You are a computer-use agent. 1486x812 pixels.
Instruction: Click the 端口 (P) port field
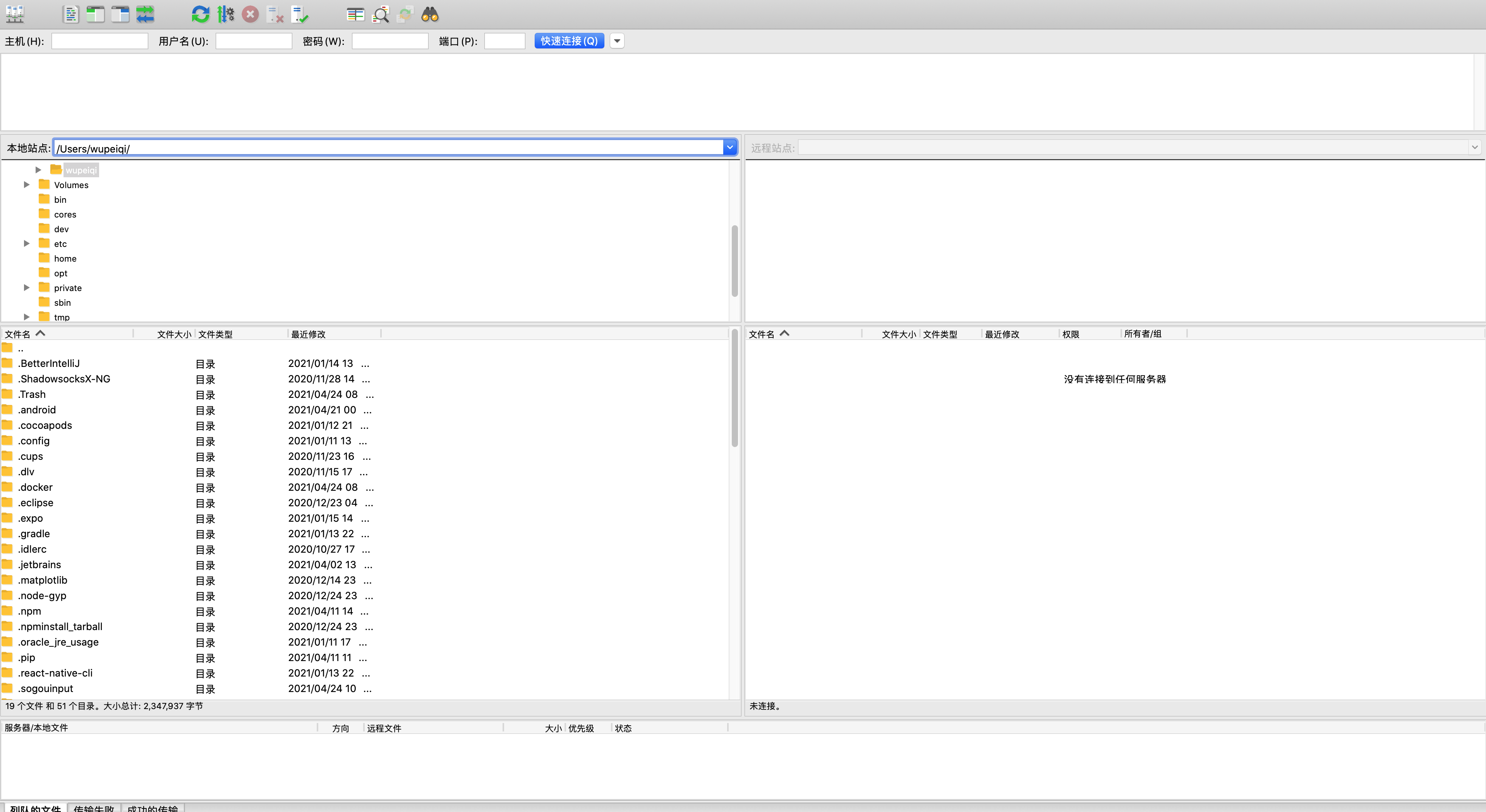tap(505, 41)
